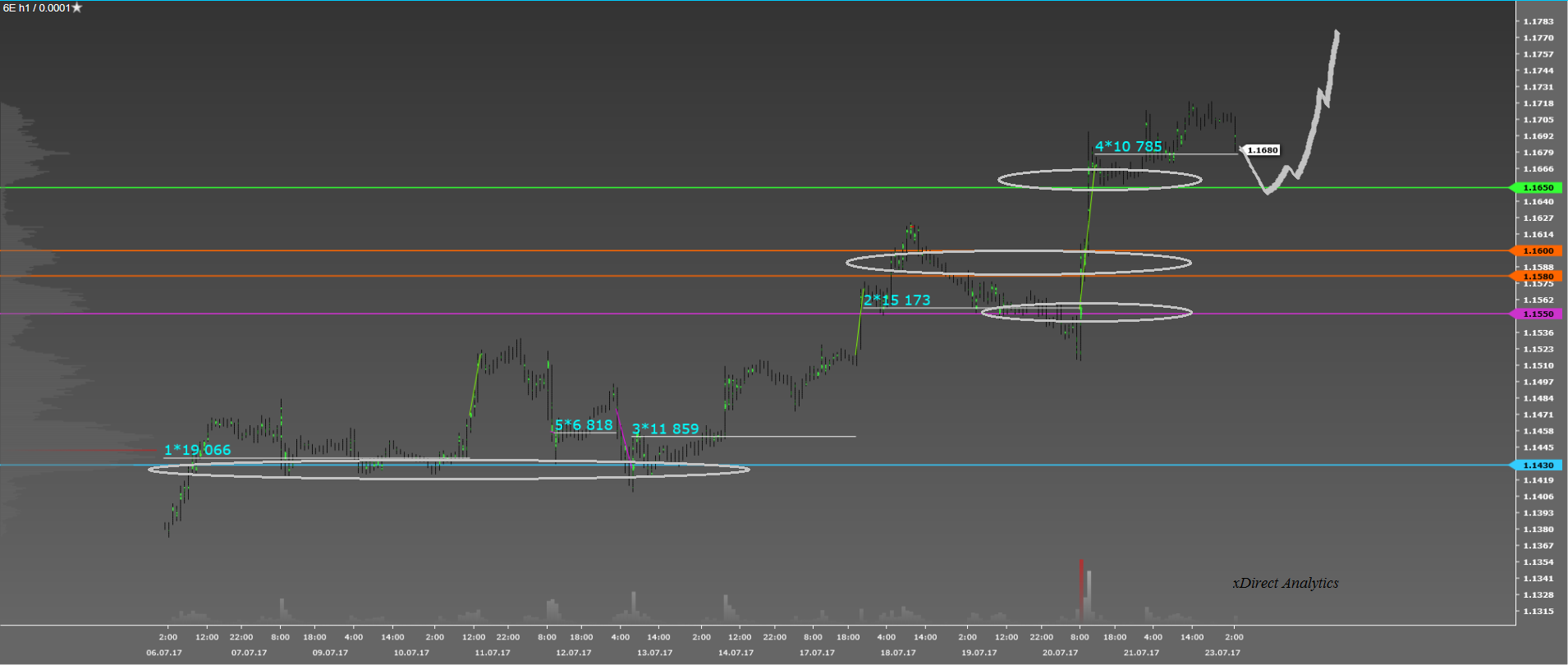Click the tall red volume bar
1568x665 pixels.
pyautogui.click(x=1081, y=587)
